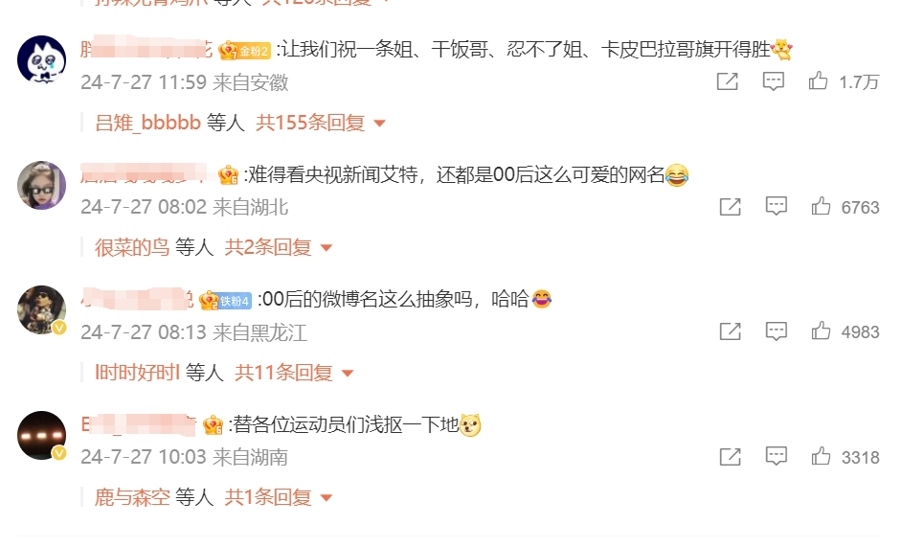View avatar of the 安徽 commenter

tap(41, 60)
